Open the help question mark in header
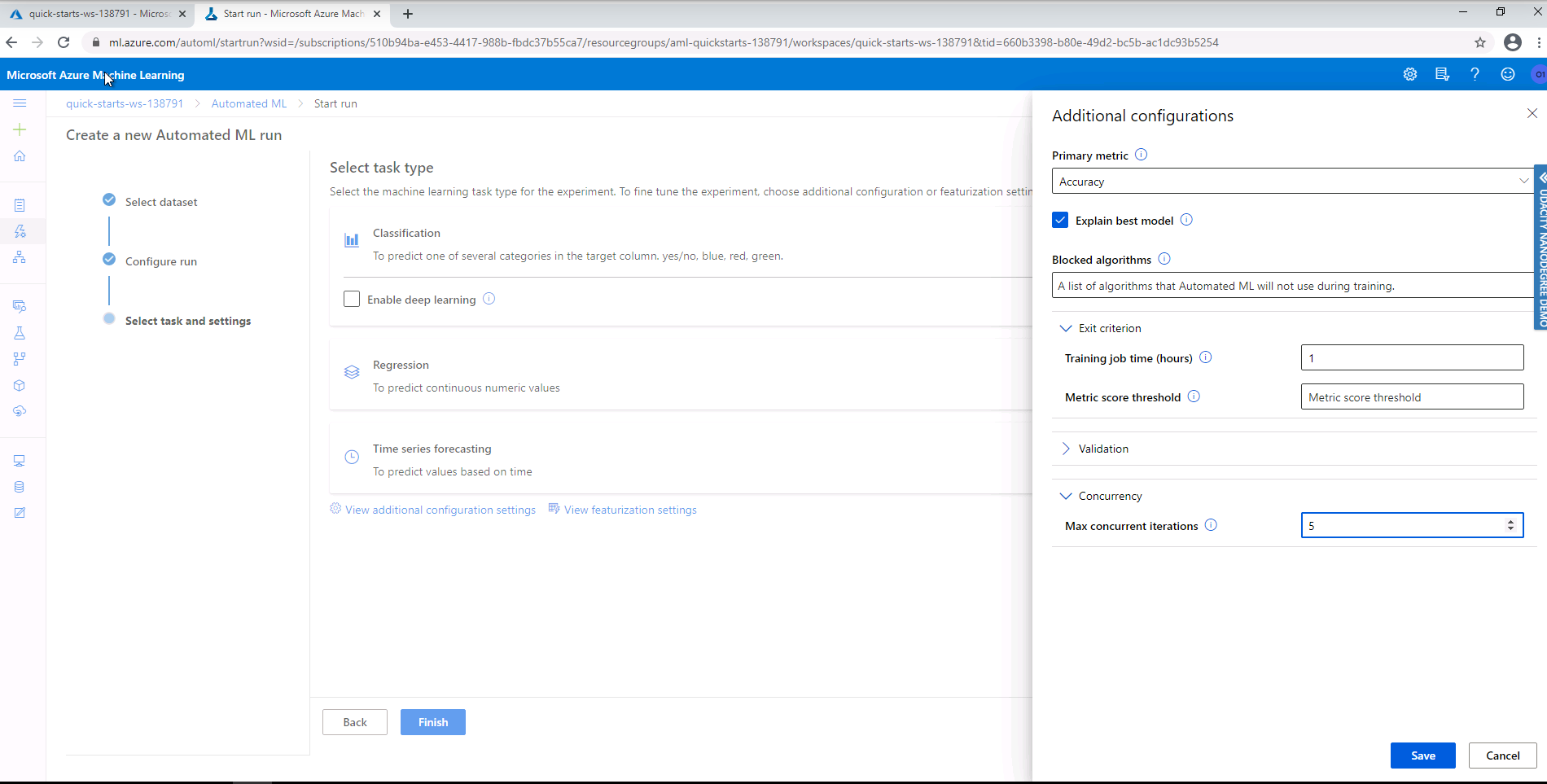This screenshot has height=784, width=1547. click(x=1475, y=74)
